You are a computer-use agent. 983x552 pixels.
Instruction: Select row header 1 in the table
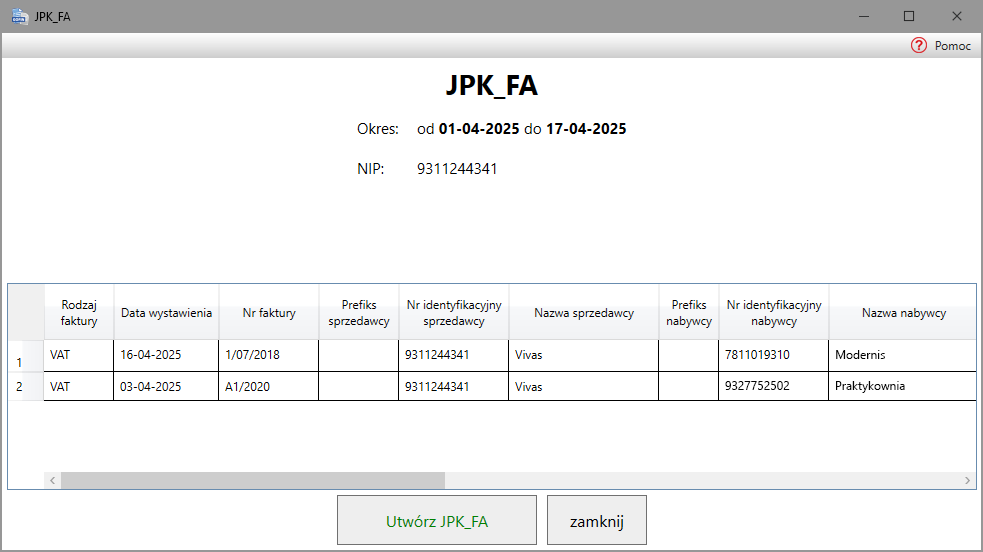(26, 356)
